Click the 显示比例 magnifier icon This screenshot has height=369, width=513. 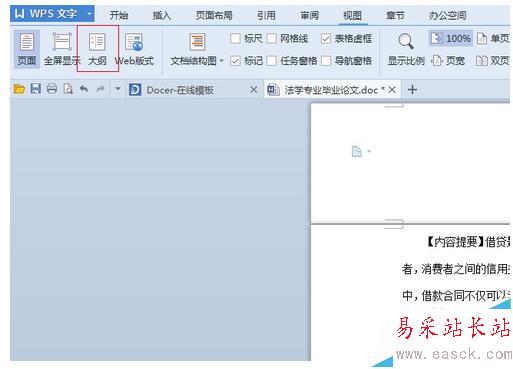tap(406, 41)
